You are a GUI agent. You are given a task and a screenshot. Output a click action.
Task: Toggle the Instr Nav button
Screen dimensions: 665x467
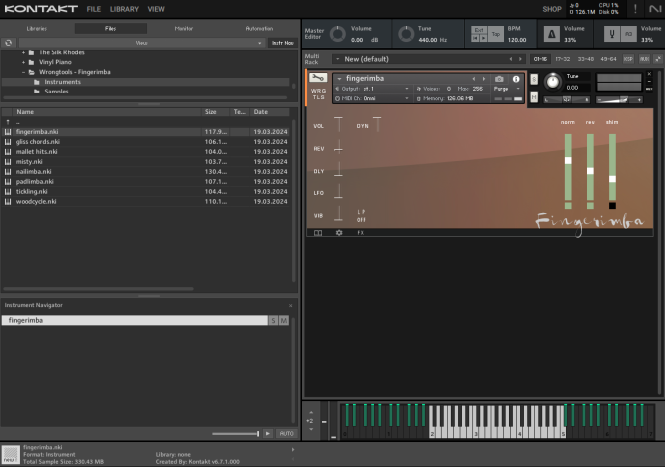[282, 43]
